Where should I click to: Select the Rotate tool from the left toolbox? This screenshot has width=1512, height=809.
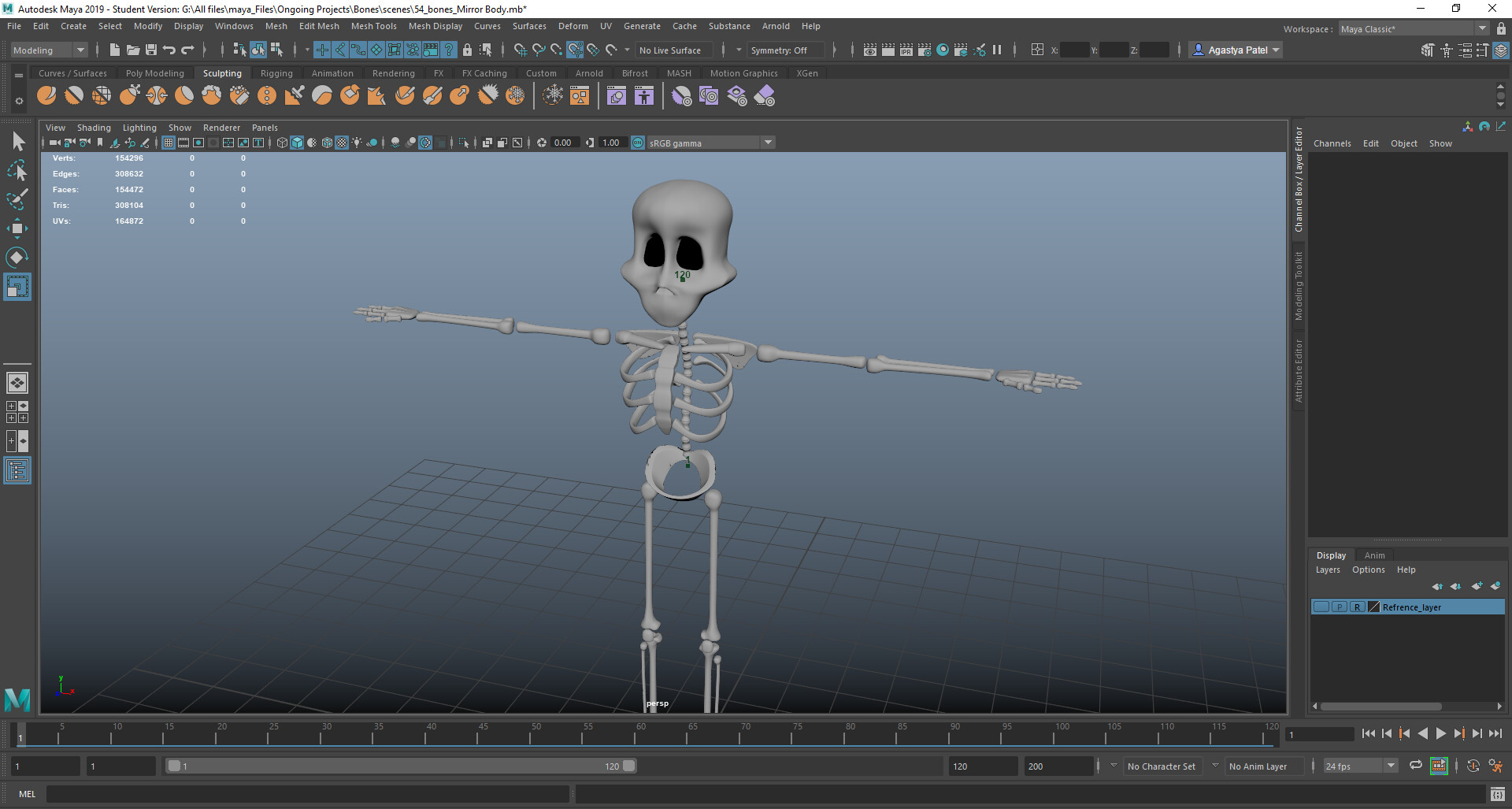[x=17, y=257]
